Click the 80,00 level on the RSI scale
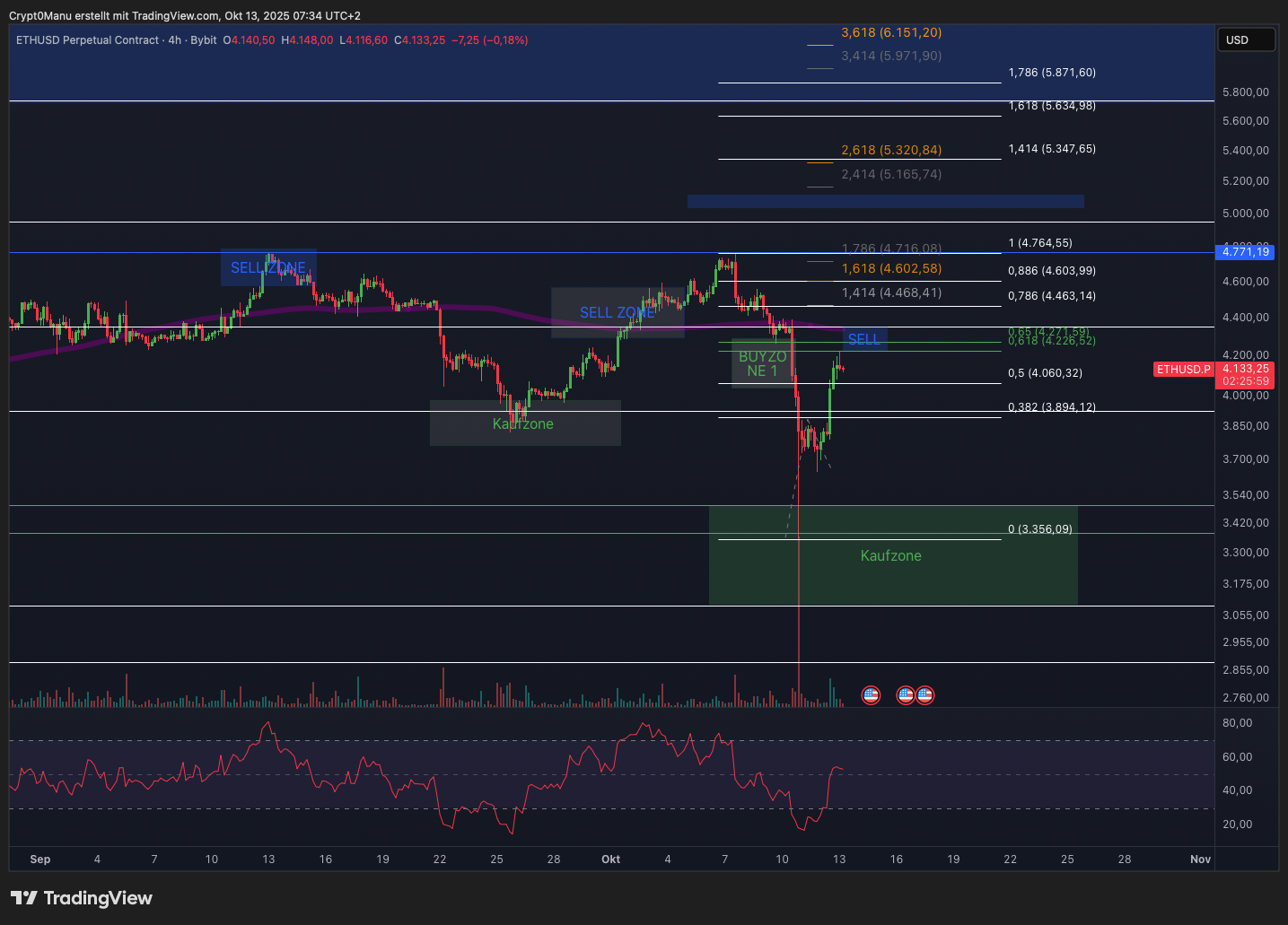Screen dimensions: 1288x925 click(1237, 723)
